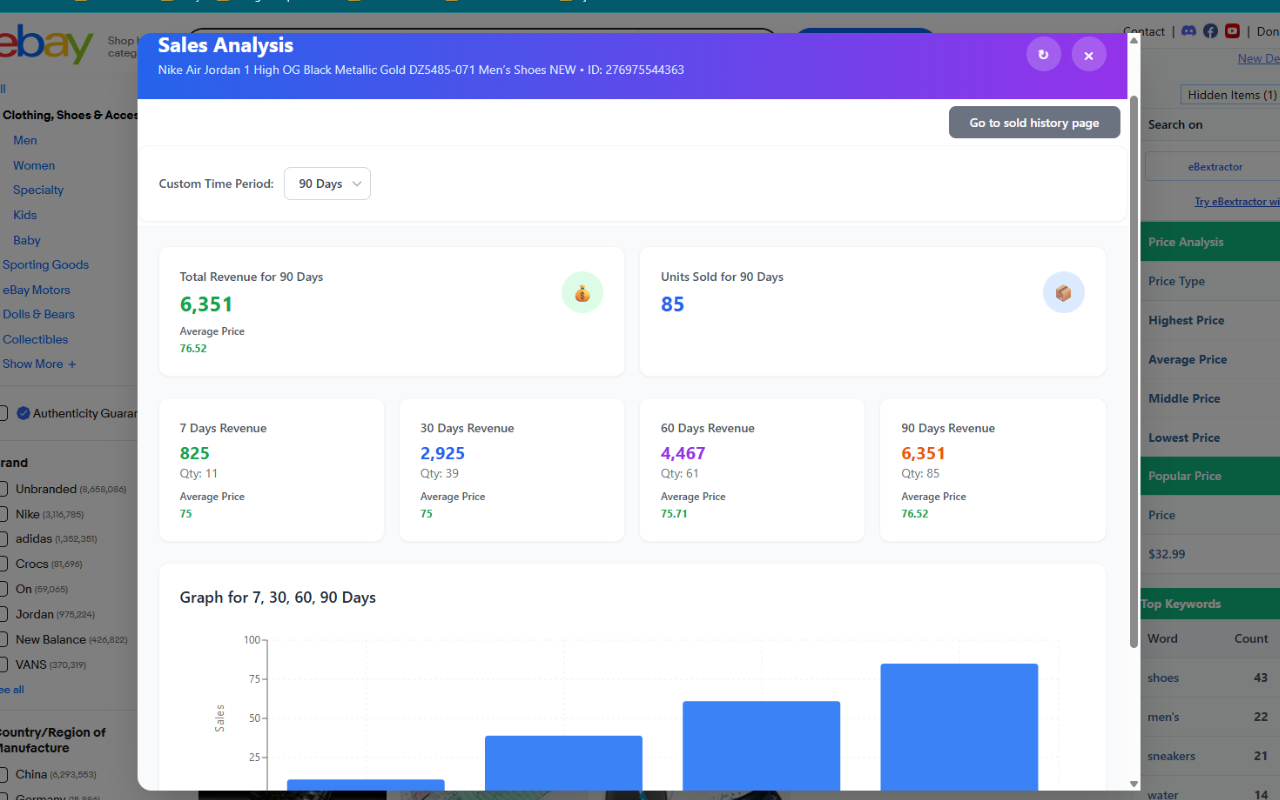This screenshot has width=1280, height=800.
Task: Tick the Crocs brand checkbox
Action: click(3, 564)
